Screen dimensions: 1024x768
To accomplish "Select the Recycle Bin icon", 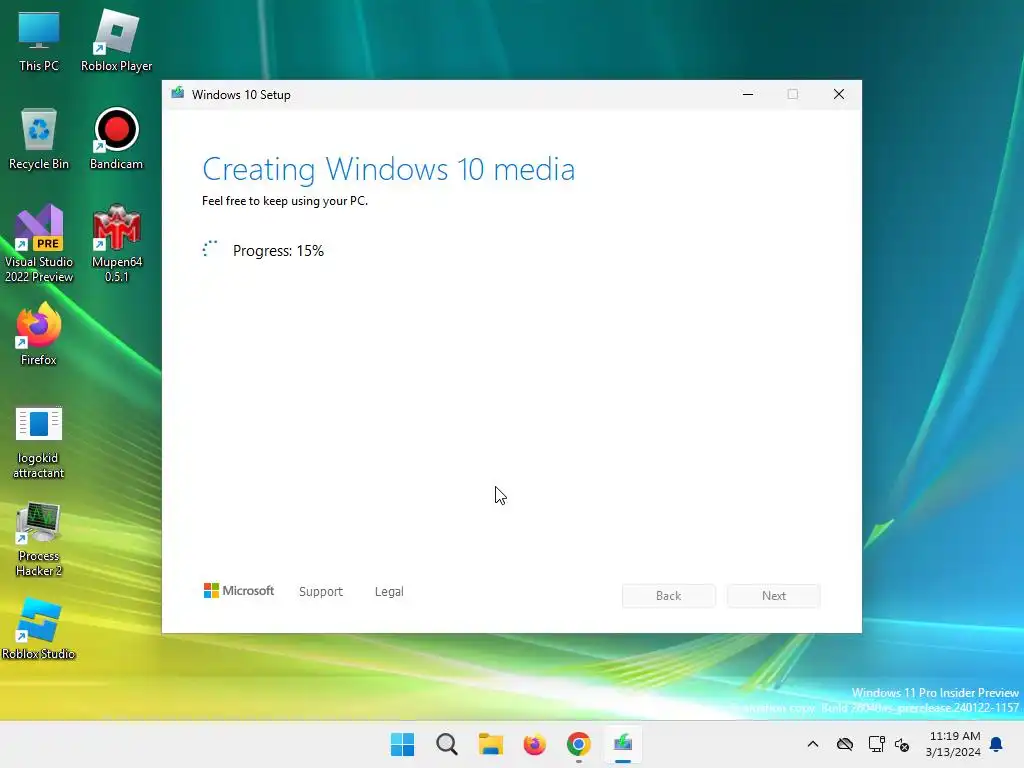I will tap(39, 138).
